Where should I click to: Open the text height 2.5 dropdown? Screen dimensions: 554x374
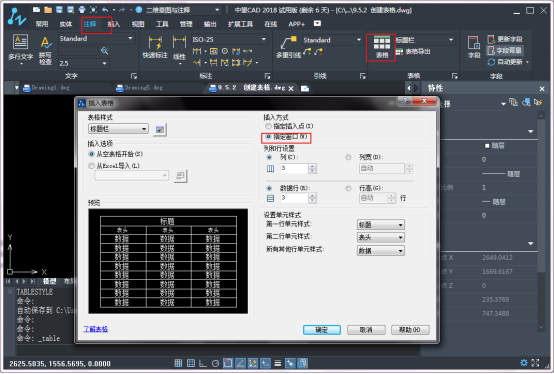click(84, 63)
